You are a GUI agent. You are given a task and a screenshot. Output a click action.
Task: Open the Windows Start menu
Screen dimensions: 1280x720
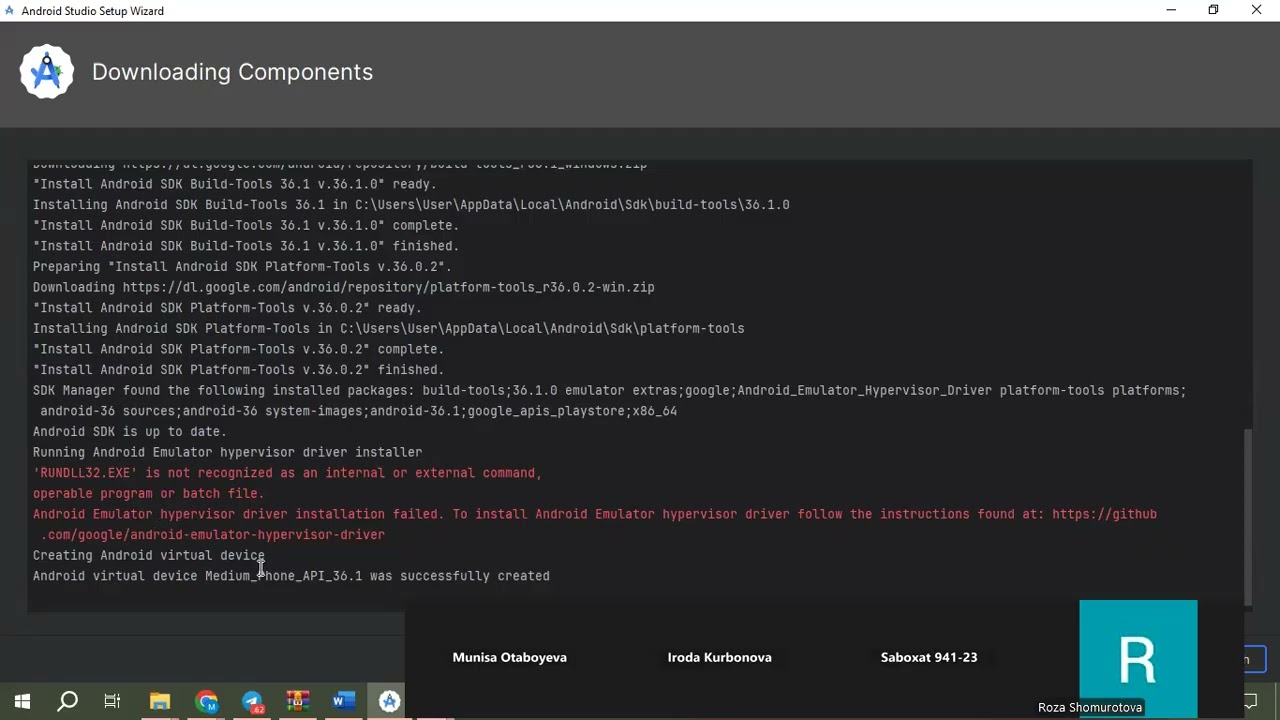[x=22, y=701]
